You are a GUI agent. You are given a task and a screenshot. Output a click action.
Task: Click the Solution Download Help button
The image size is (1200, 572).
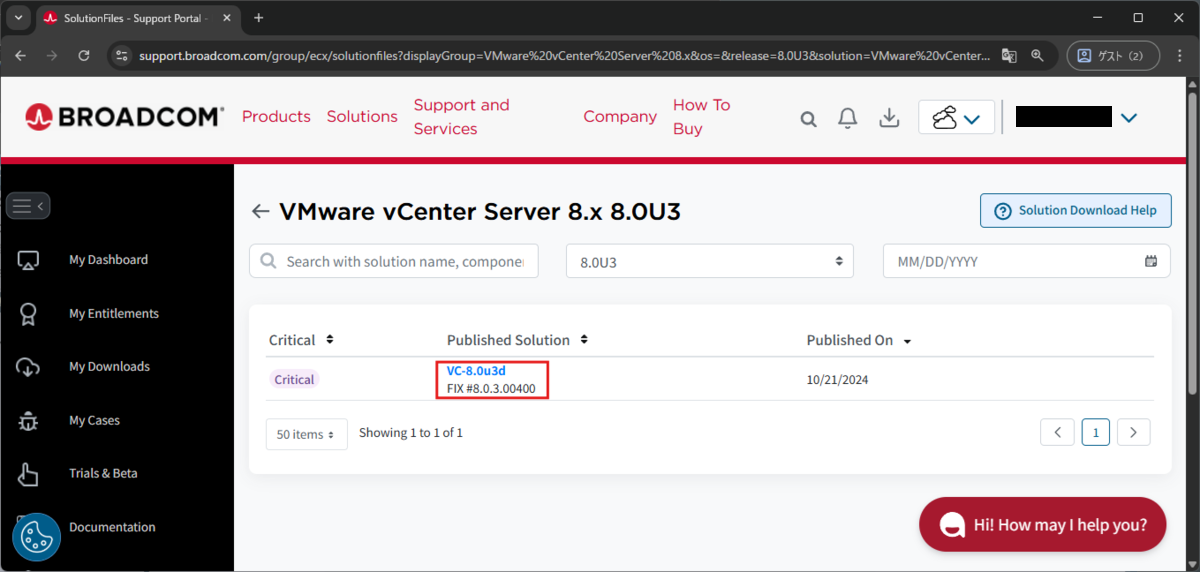click(x=1076, y=211)
